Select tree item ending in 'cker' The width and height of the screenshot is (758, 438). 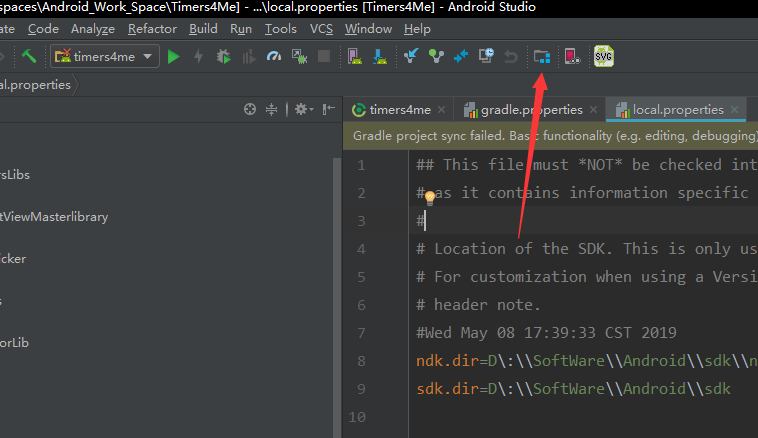pos(13,259)
